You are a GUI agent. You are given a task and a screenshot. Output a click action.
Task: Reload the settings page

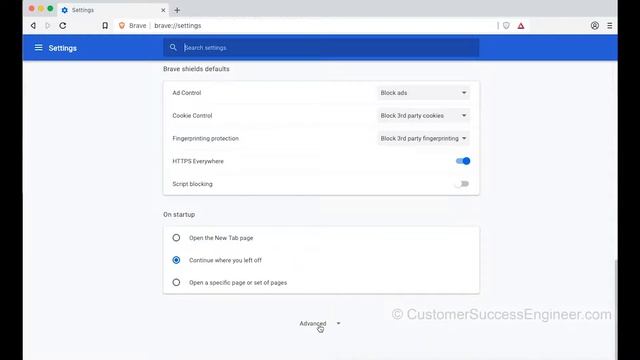point(62,25)
